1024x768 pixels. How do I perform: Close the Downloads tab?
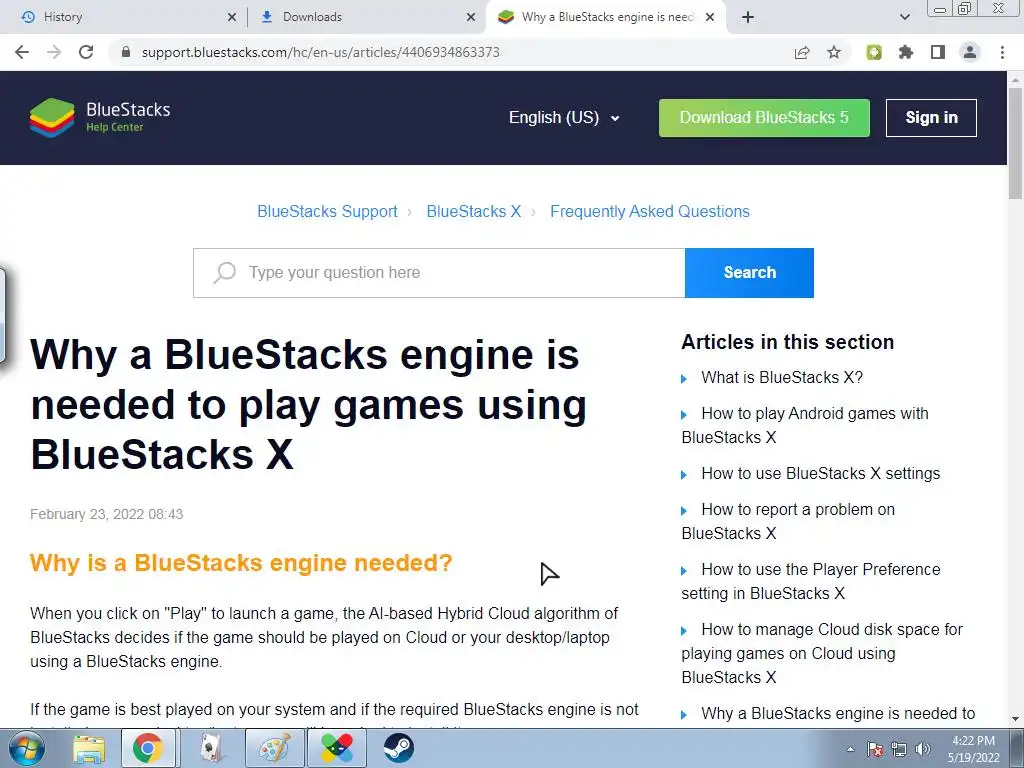click(x=471, y=18)
